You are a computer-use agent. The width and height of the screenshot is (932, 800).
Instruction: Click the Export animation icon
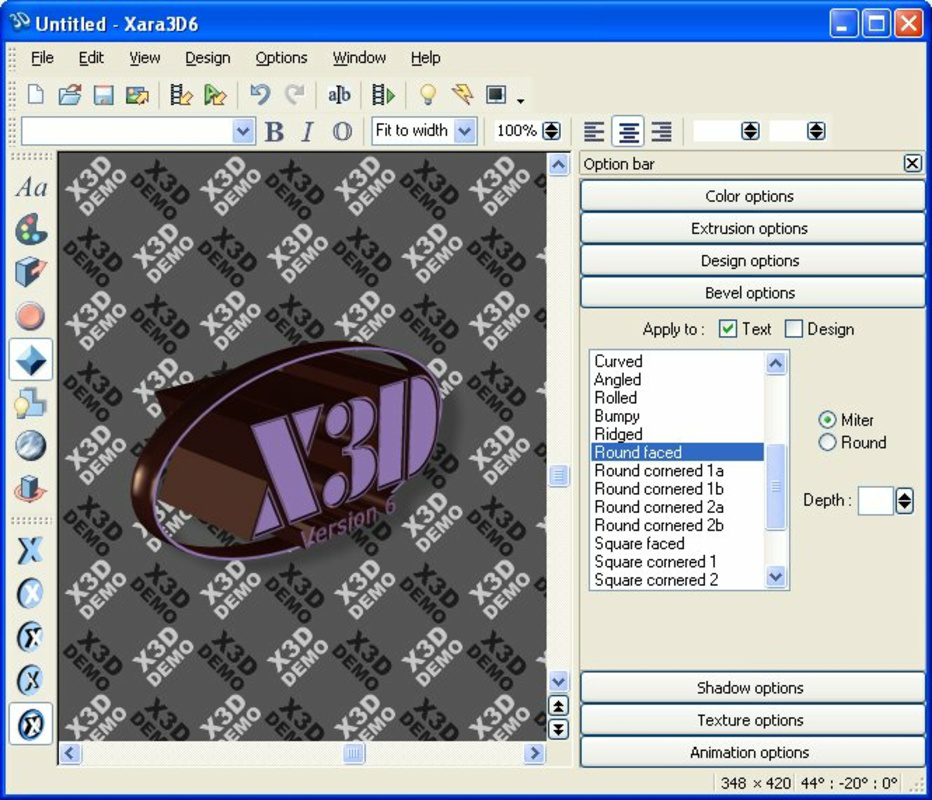coord(181,95)
